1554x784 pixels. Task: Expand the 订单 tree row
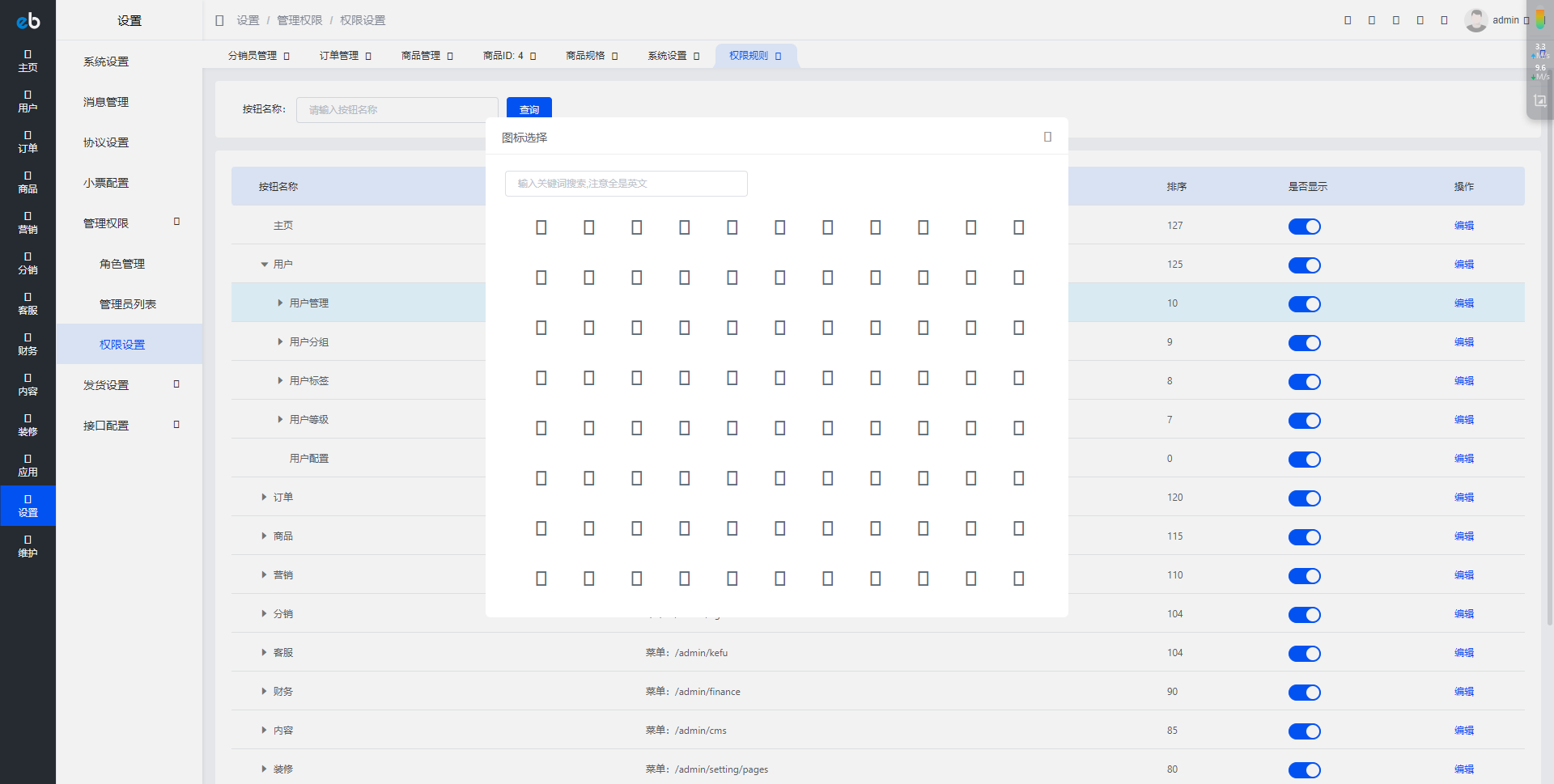(x=264, y=498)
